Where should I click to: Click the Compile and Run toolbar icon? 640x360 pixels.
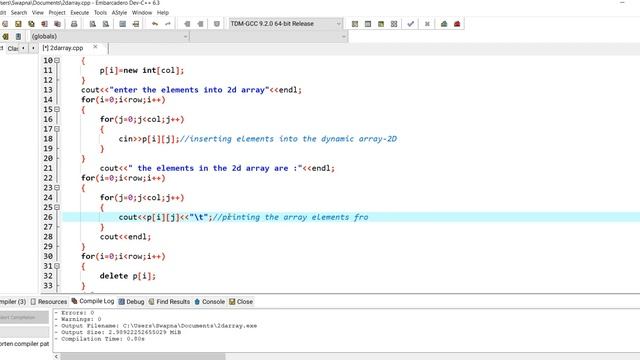381,24
